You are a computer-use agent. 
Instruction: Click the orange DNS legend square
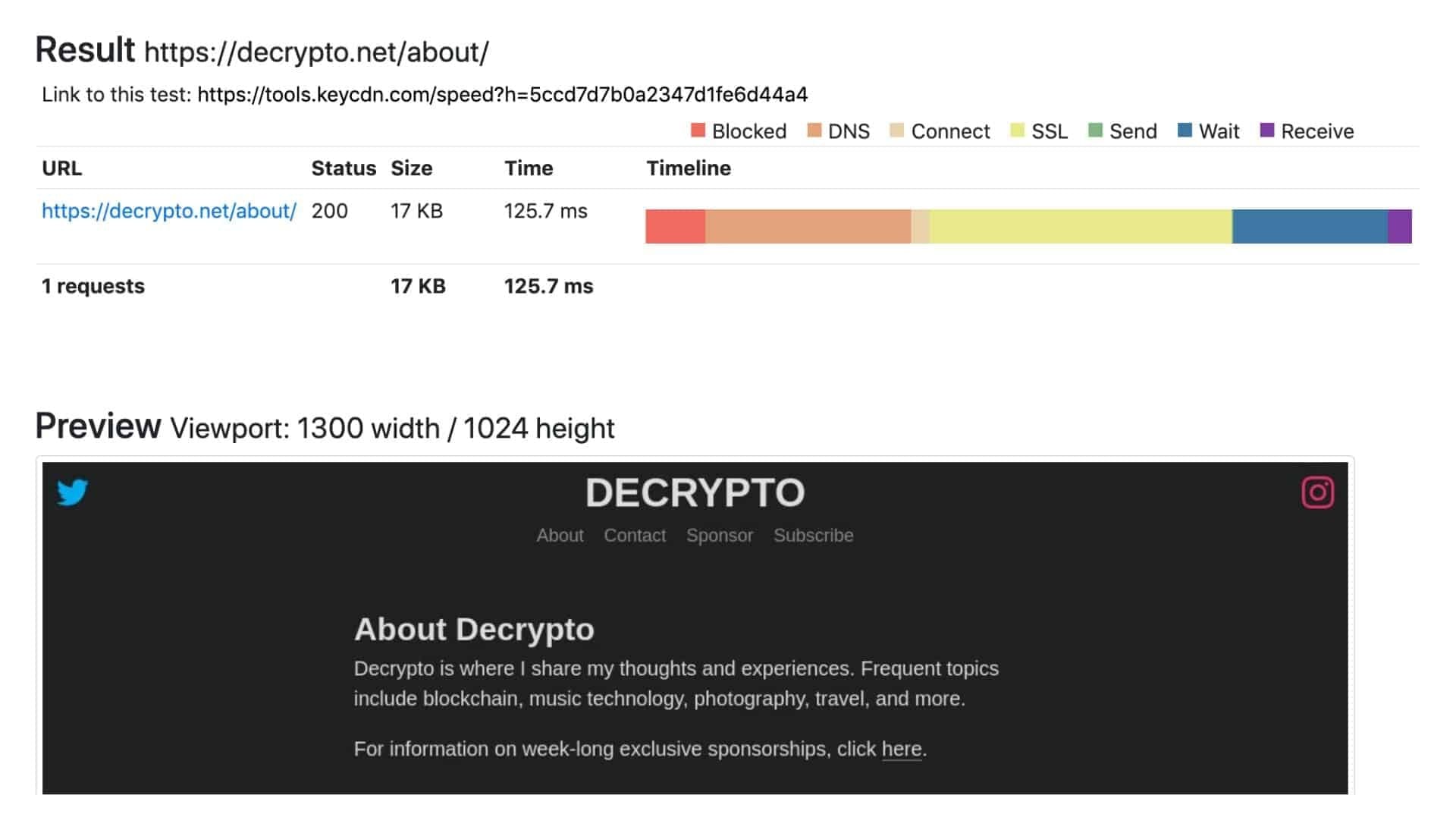[814, 130]
